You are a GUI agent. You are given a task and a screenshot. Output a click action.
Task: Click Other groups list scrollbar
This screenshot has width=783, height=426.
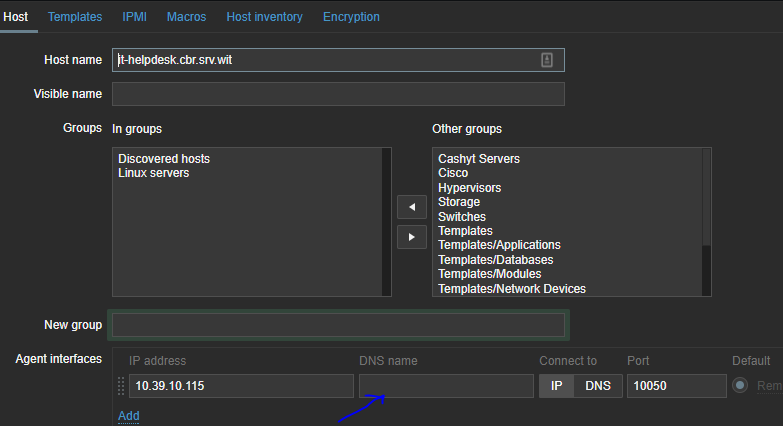706,222
